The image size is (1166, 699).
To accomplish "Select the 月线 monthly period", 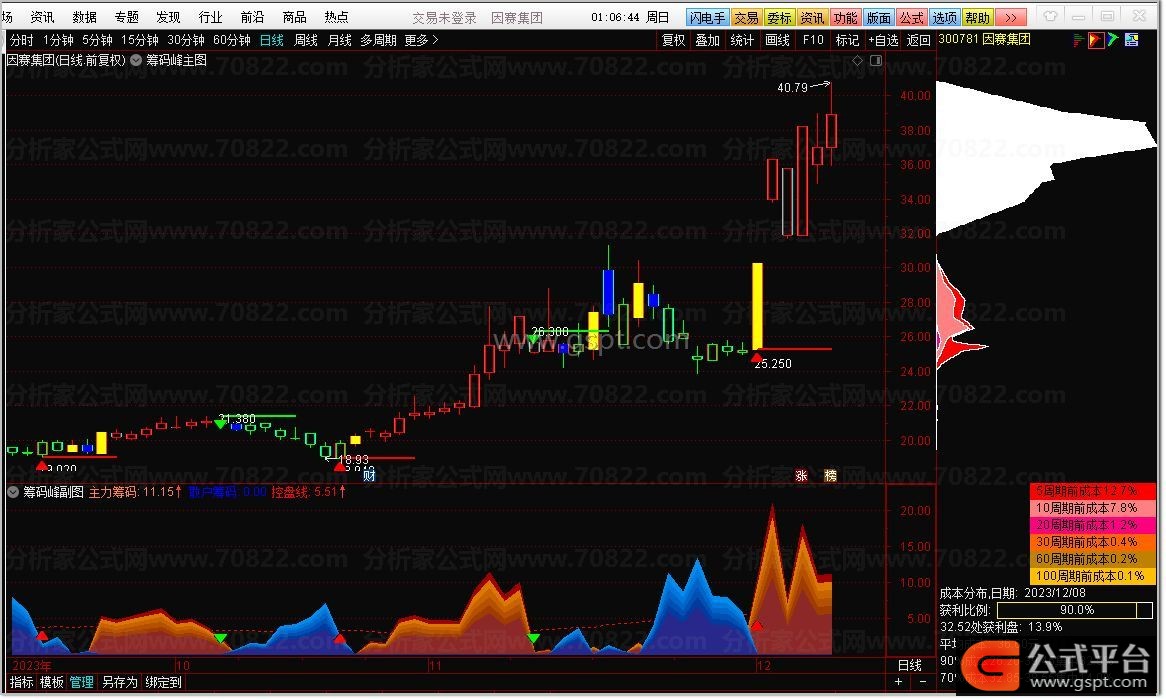I will tap(340, 40).
